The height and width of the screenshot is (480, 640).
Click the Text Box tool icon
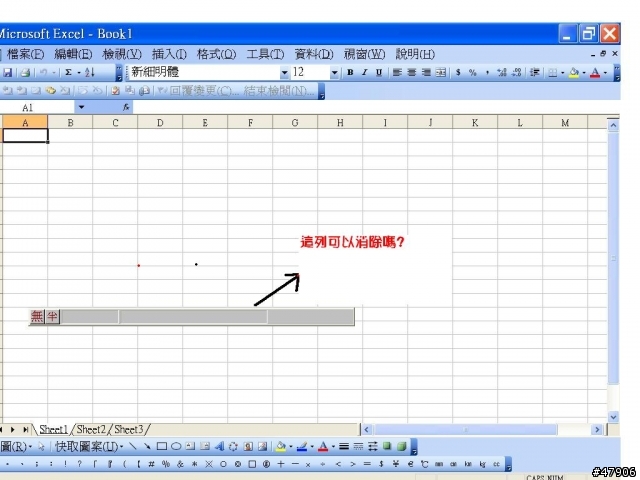pyautogui.click(x=190, y=447)
